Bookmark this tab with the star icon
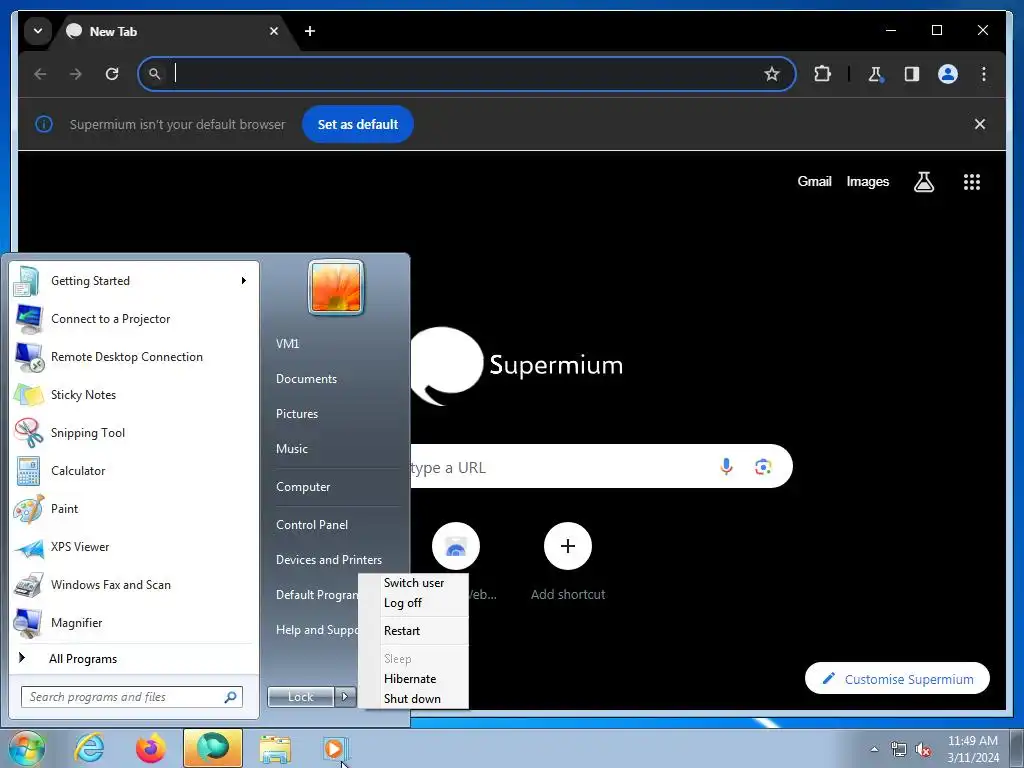1024x768 pixels. (x=771, y=74)
